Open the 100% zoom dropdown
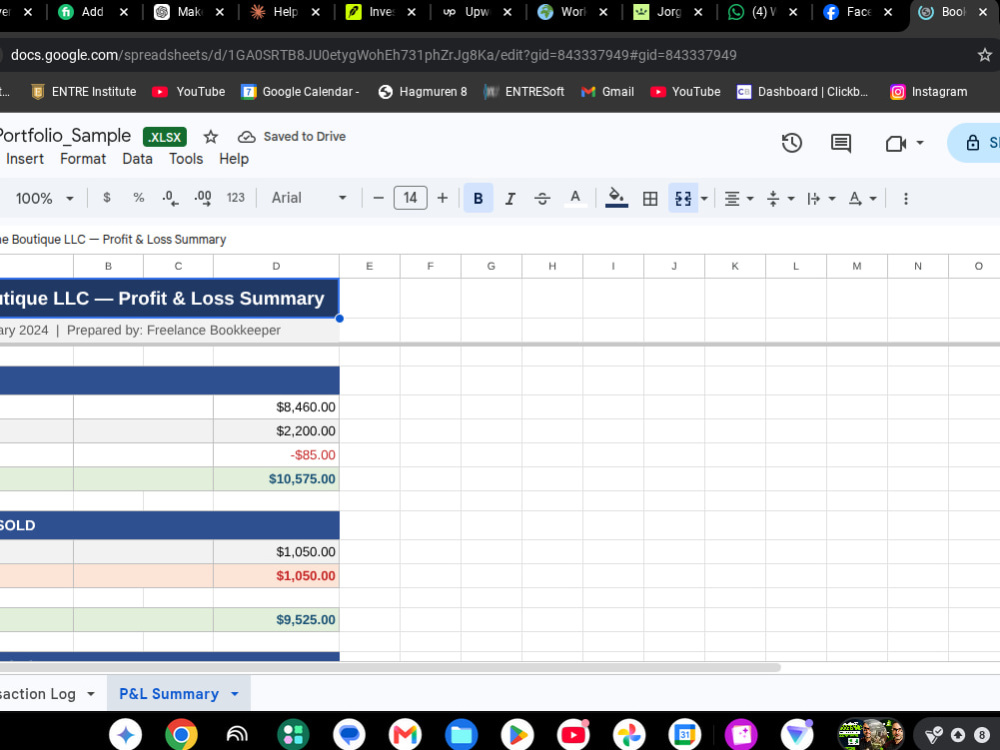 45,198
